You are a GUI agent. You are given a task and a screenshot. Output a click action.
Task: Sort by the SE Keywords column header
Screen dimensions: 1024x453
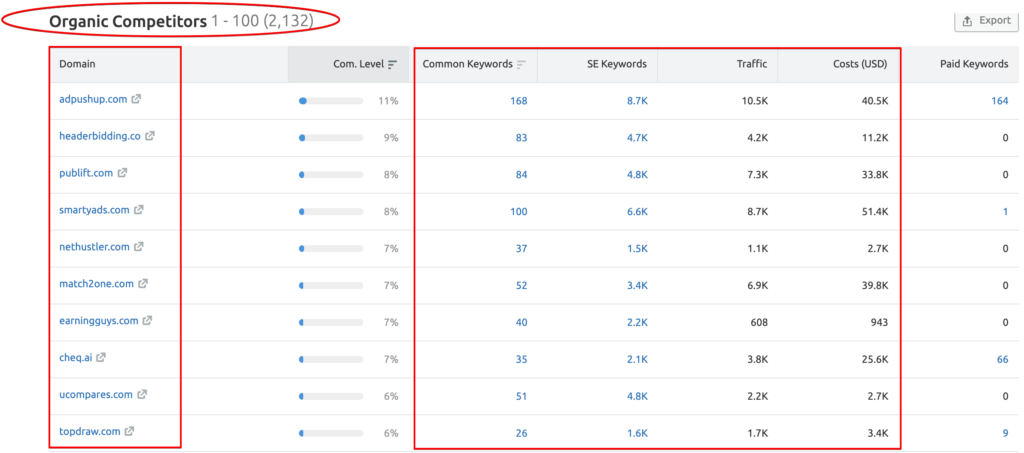click(x=597, y=64)
